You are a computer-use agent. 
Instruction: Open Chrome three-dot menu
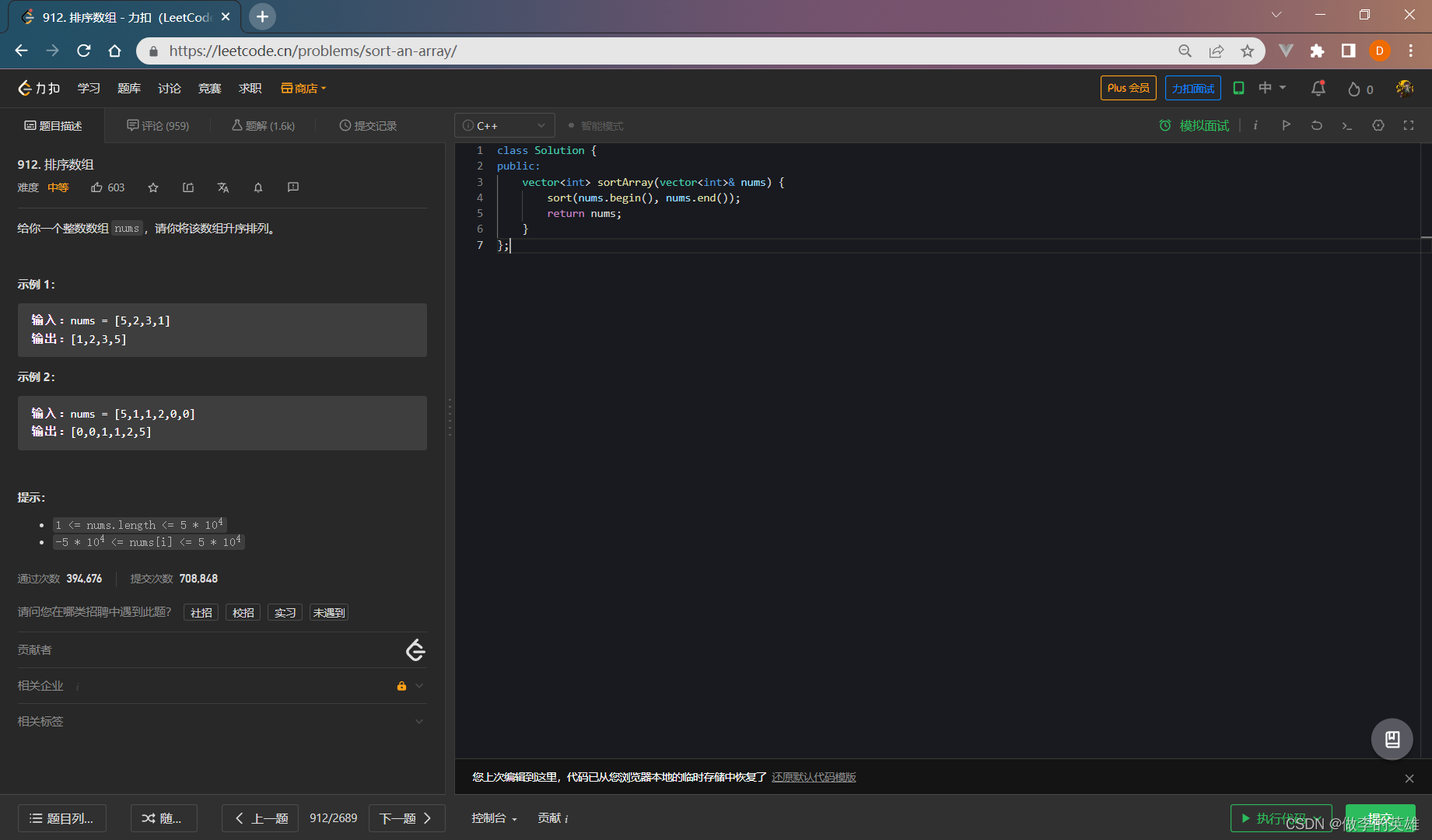pos(1410,51)
